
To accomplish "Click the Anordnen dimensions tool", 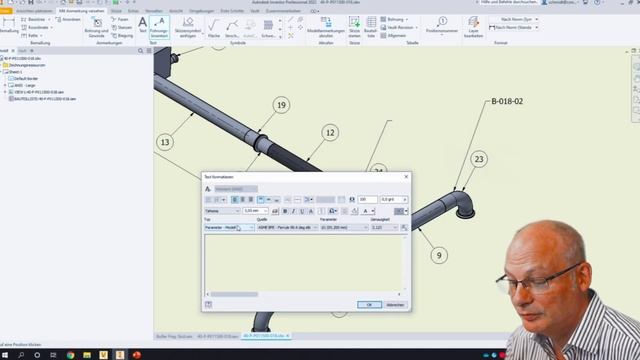I will [x=68, y=19].
